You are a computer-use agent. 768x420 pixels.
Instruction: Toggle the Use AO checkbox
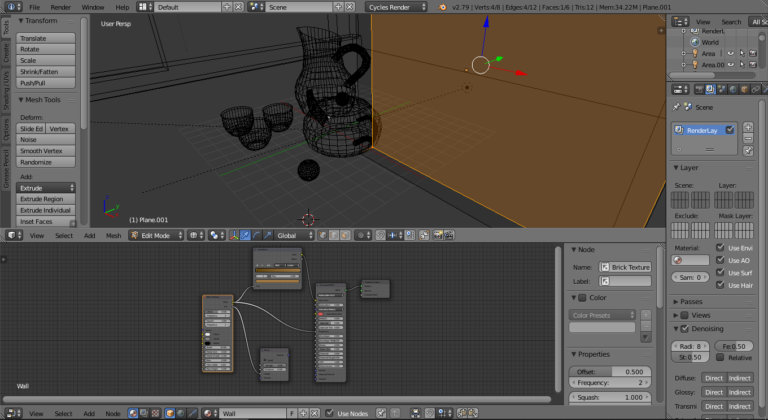720,260
